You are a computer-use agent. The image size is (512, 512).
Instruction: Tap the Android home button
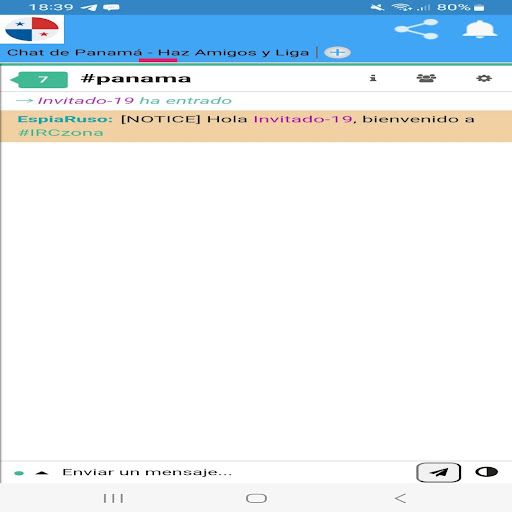point(256,498)
